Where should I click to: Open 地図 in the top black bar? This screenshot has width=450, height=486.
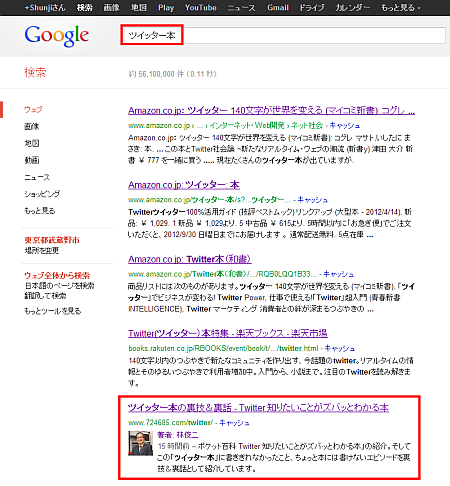click(x=139, y=8)
